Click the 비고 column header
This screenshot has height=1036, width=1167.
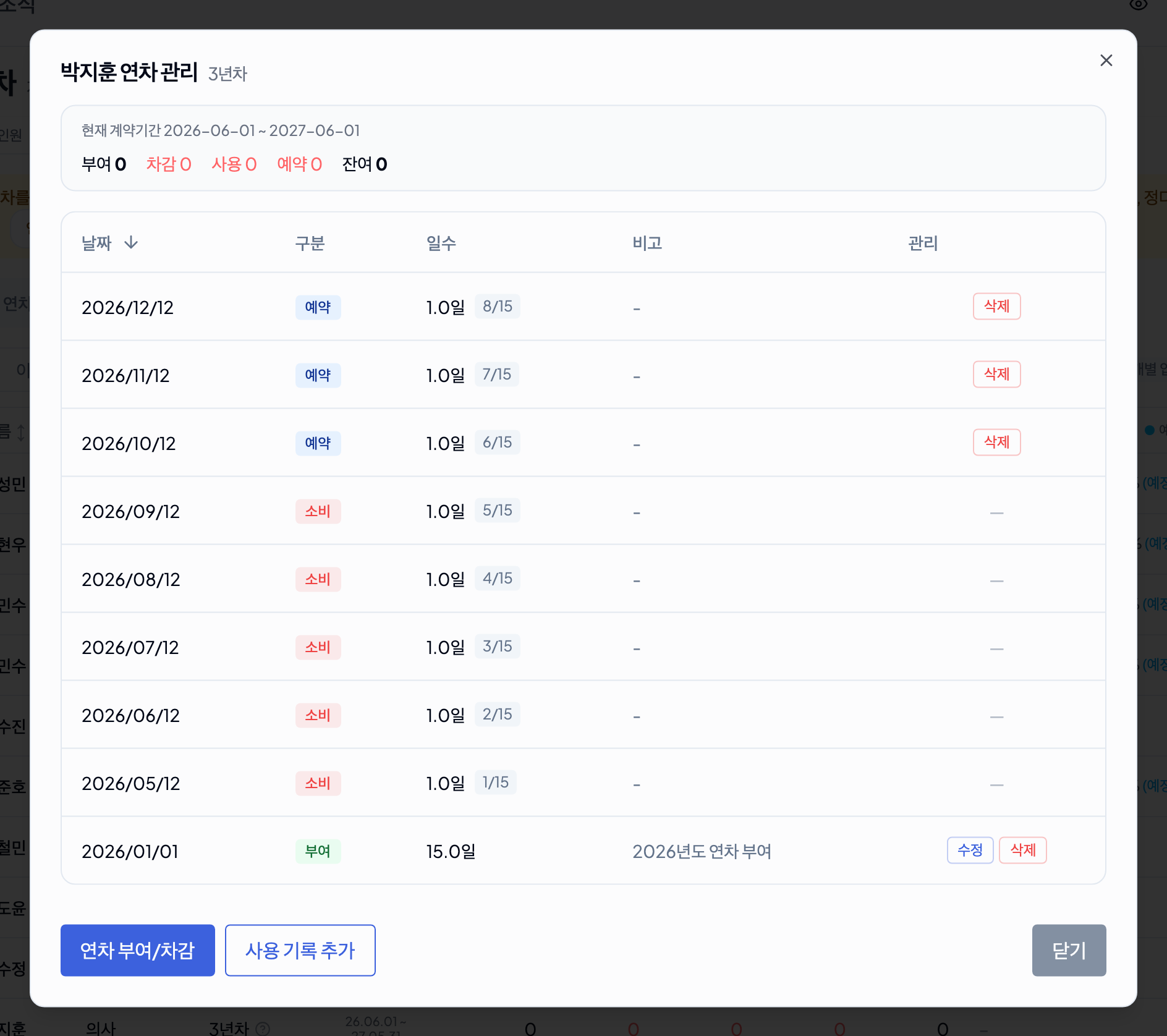tap(647, 243)
